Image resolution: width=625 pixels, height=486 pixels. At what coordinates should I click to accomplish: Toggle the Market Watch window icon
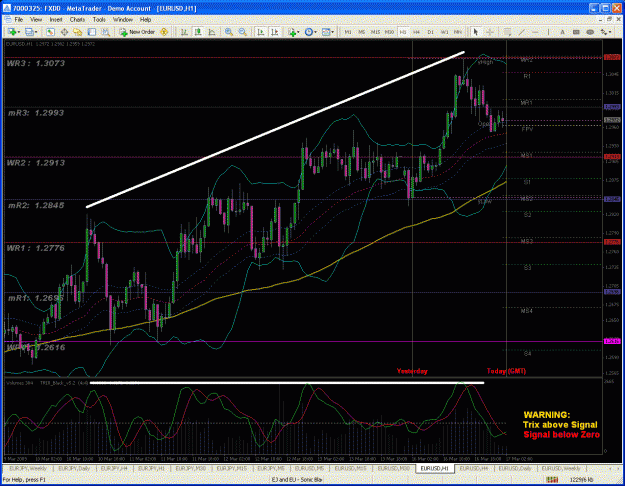pos(50,32)
